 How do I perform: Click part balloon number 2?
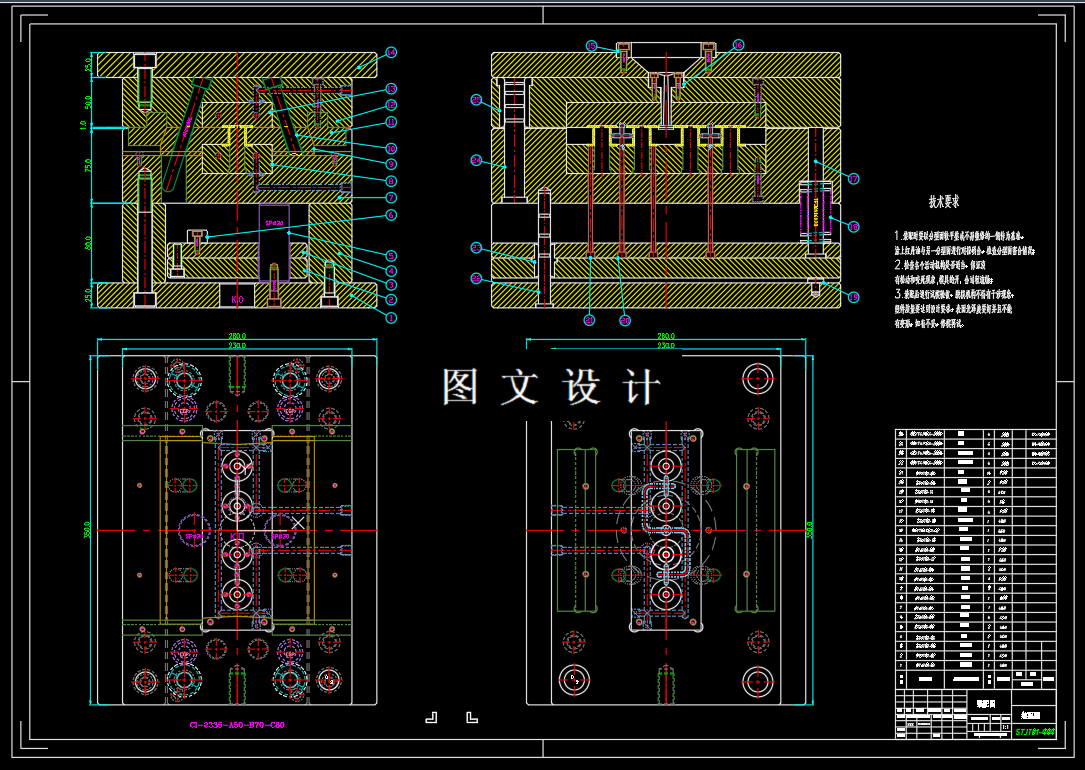coord(391,300)
